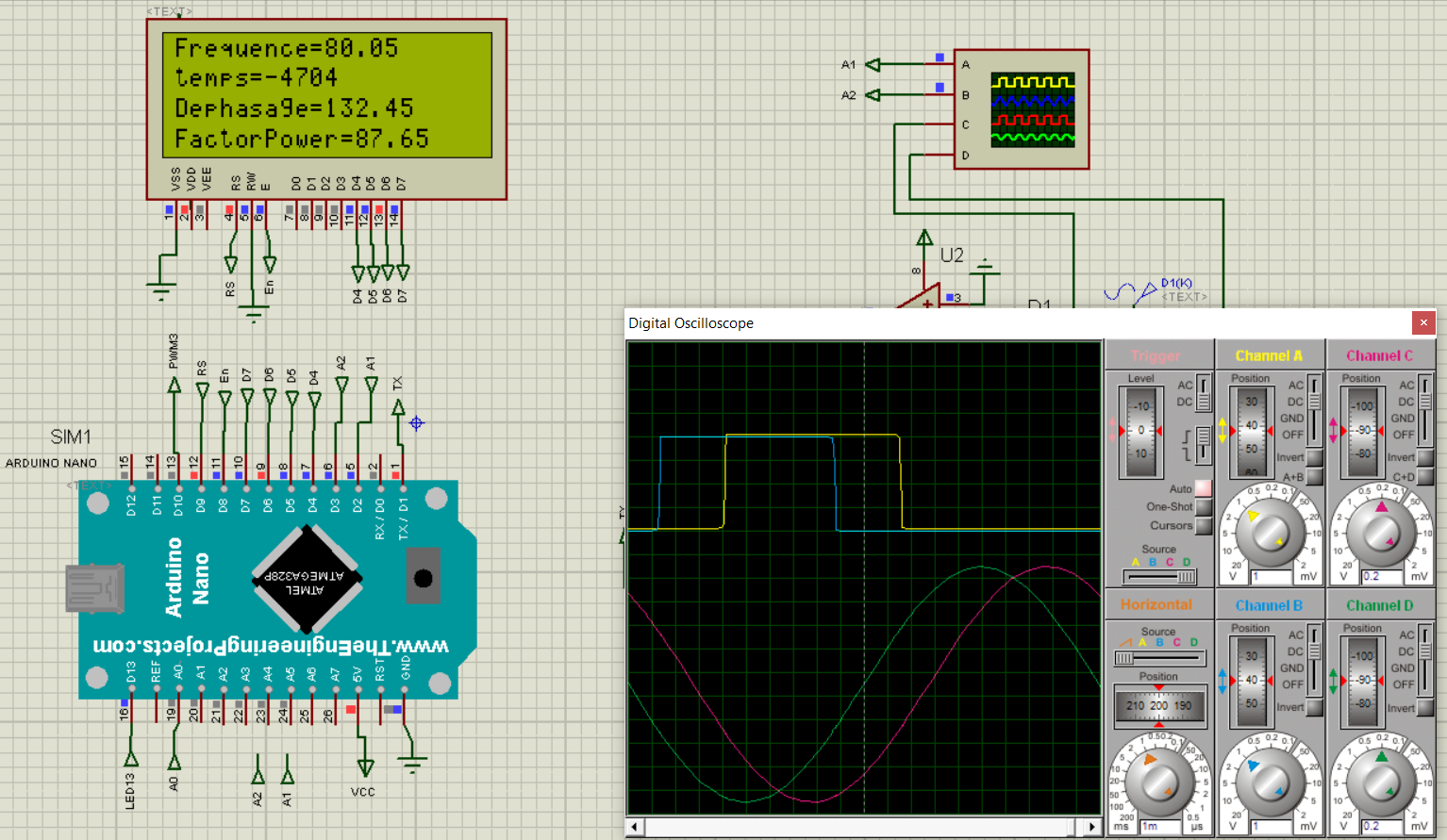
Task: Click Channel D coupling selector switch
Action: [1425, 660]
